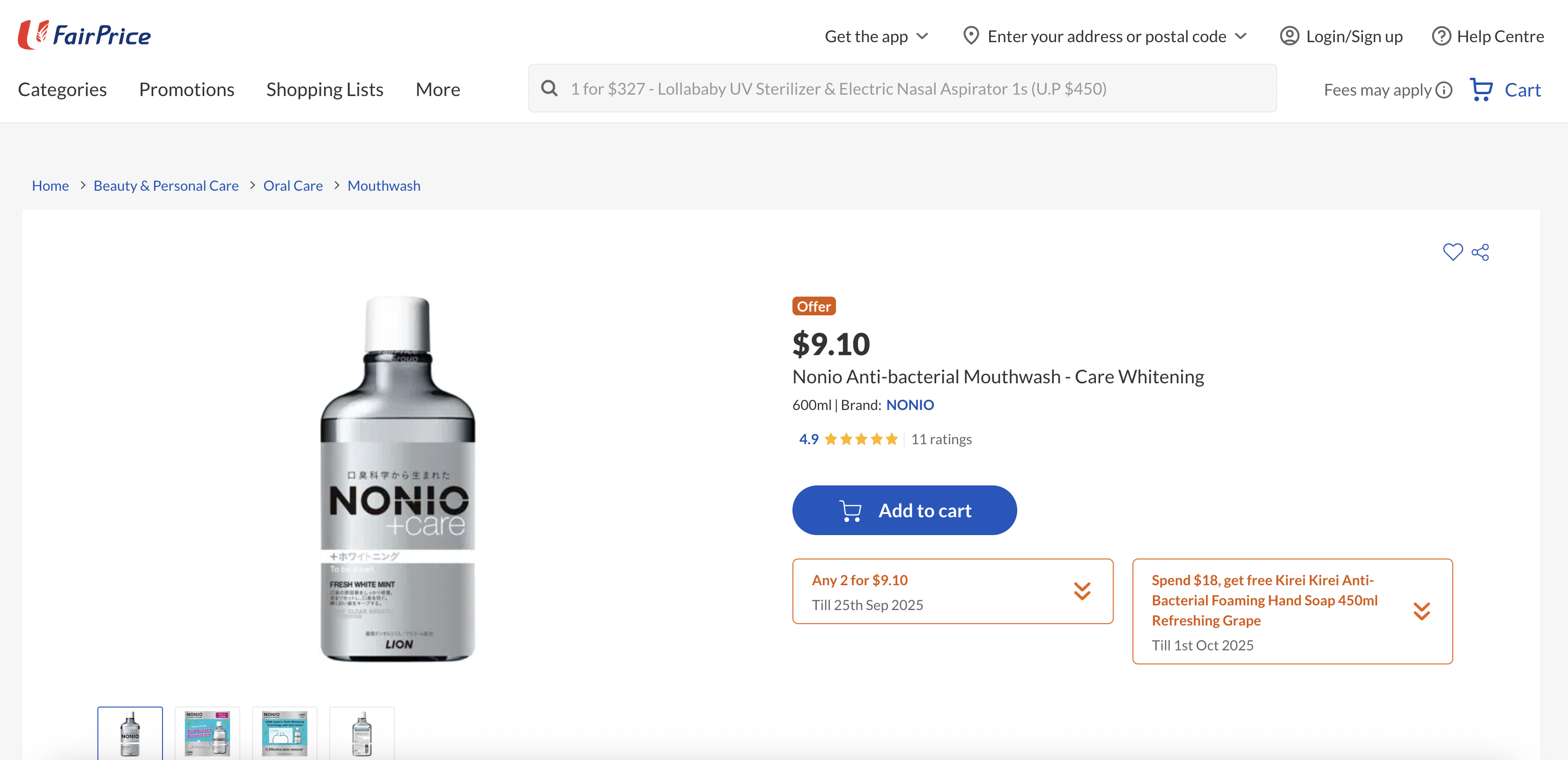Open the Categories menu
1568x760 pixels.
click(62, 89)
